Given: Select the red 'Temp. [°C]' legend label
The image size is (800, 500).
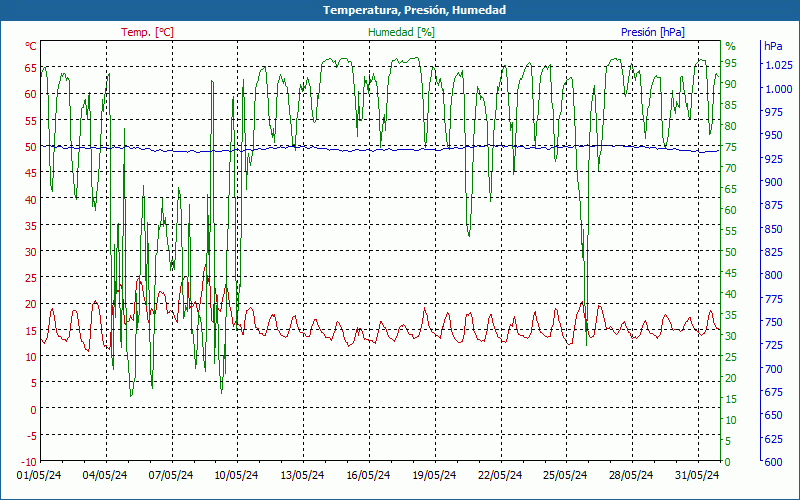Looking at the screenshot, I should (x=147, y=32).
